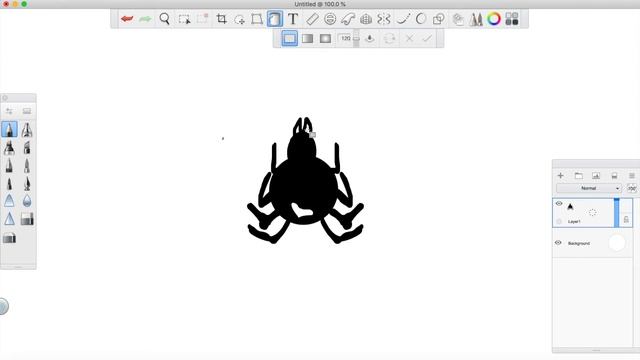This screenshot has width=640, height=360.
Task: Adjust the fill tolerance slider
Action: click(x=356, y=38)
